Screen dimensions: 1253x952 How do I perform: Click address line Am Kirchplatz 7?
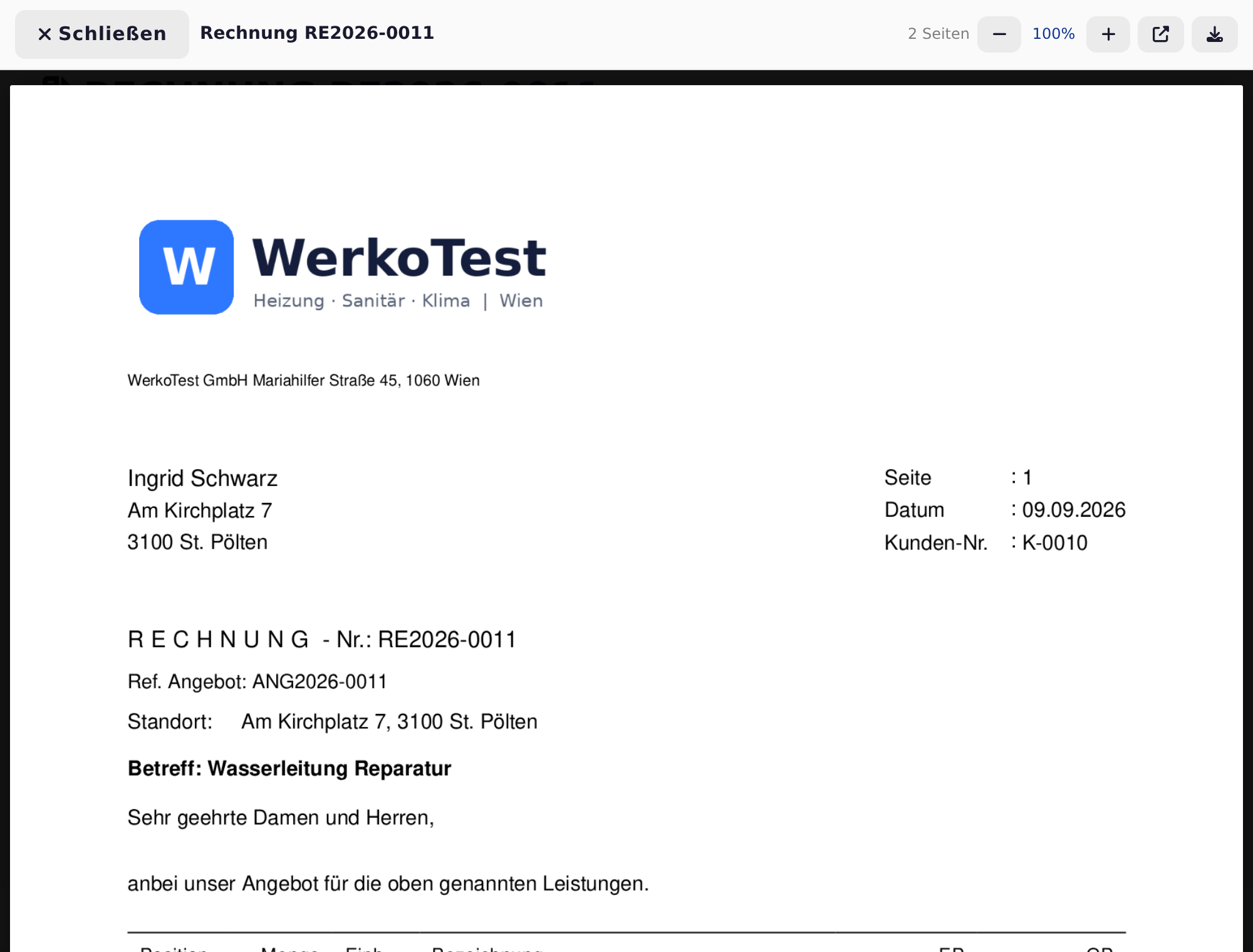click(200, 510)
